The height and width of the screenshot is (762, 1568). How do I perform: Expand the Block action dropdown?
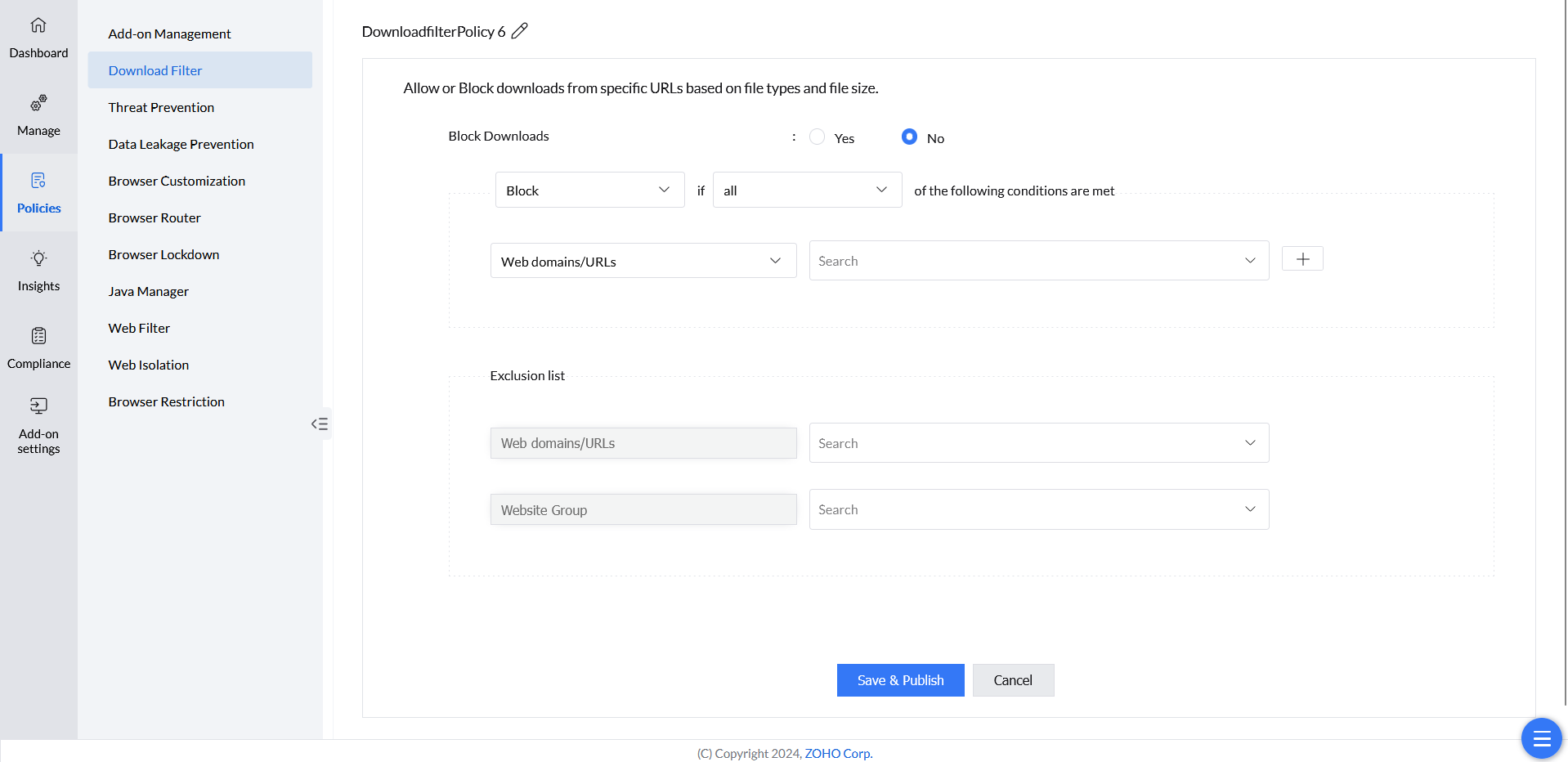point(589,190)
